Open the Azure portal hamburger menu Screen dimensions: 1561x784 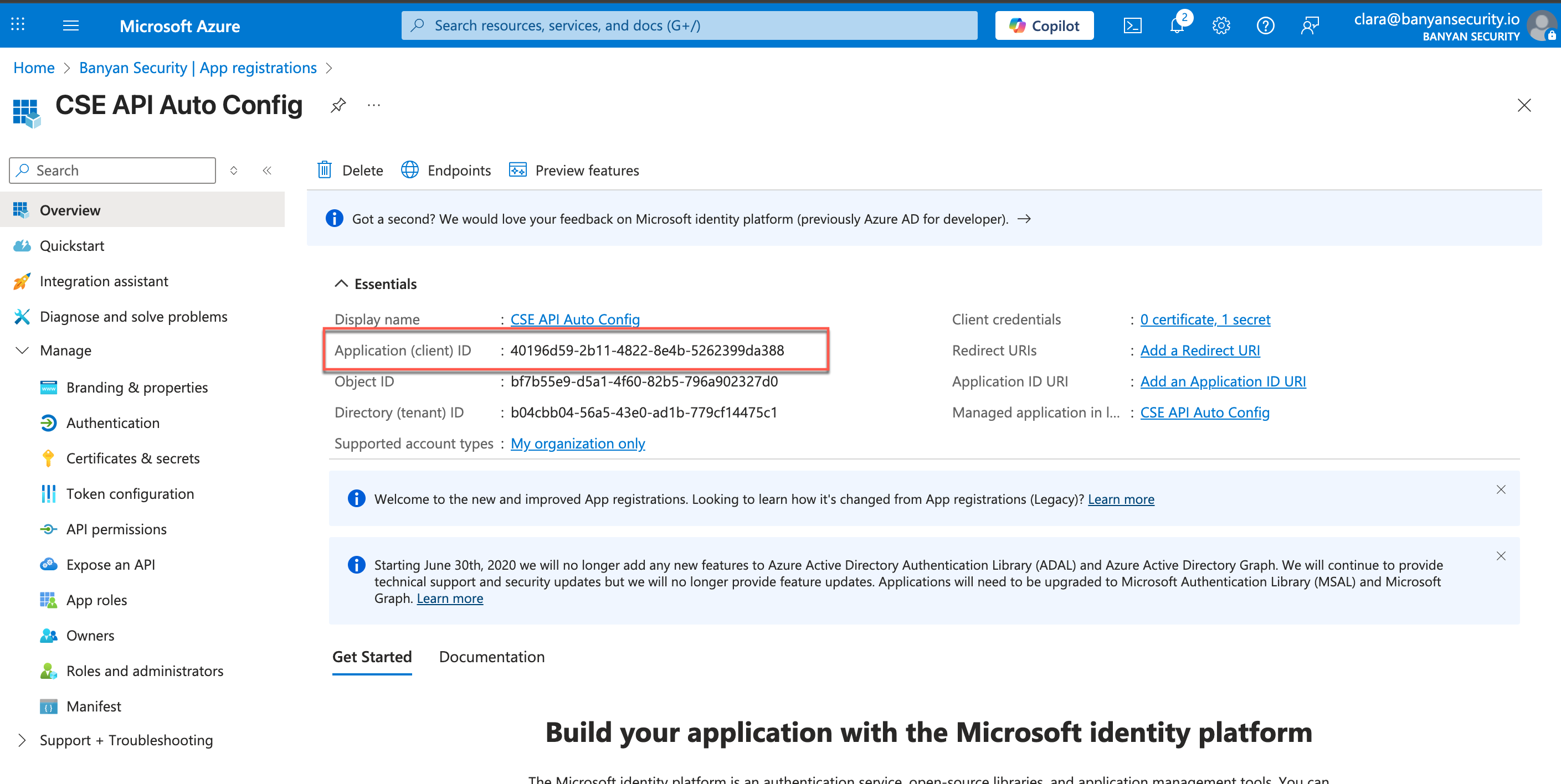coord(71,25)
